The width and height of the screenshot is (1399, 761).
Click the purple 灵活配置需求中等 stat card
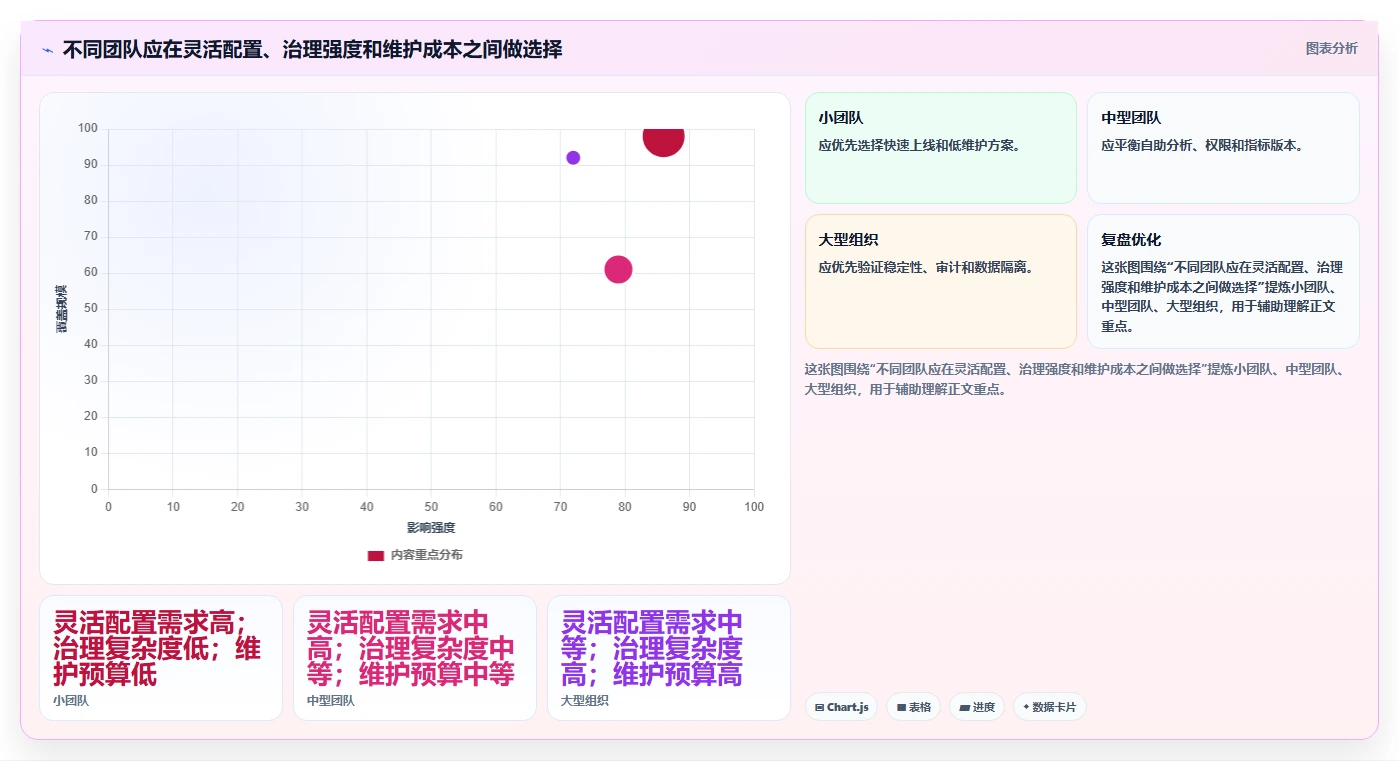point(669,658)
